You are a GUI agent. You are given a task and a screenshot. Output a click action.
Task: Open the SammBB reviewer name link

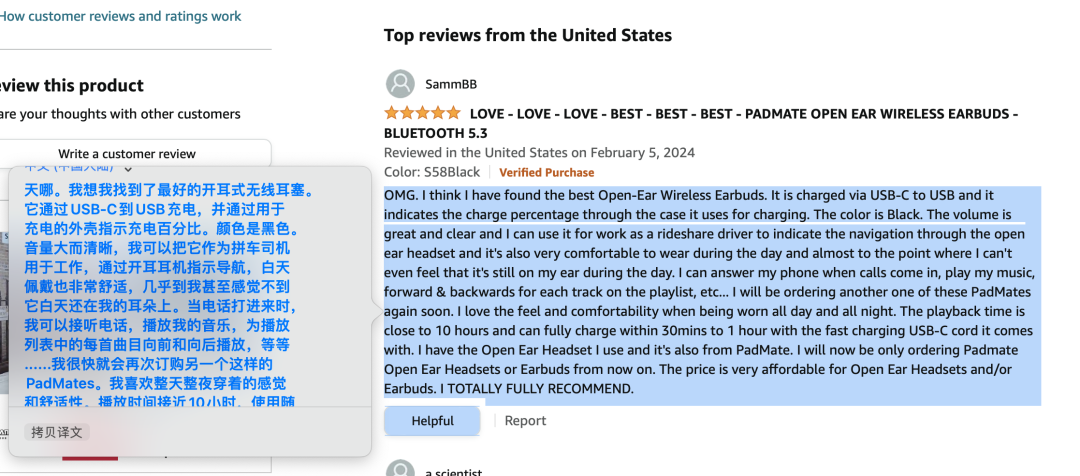point(451,84)
